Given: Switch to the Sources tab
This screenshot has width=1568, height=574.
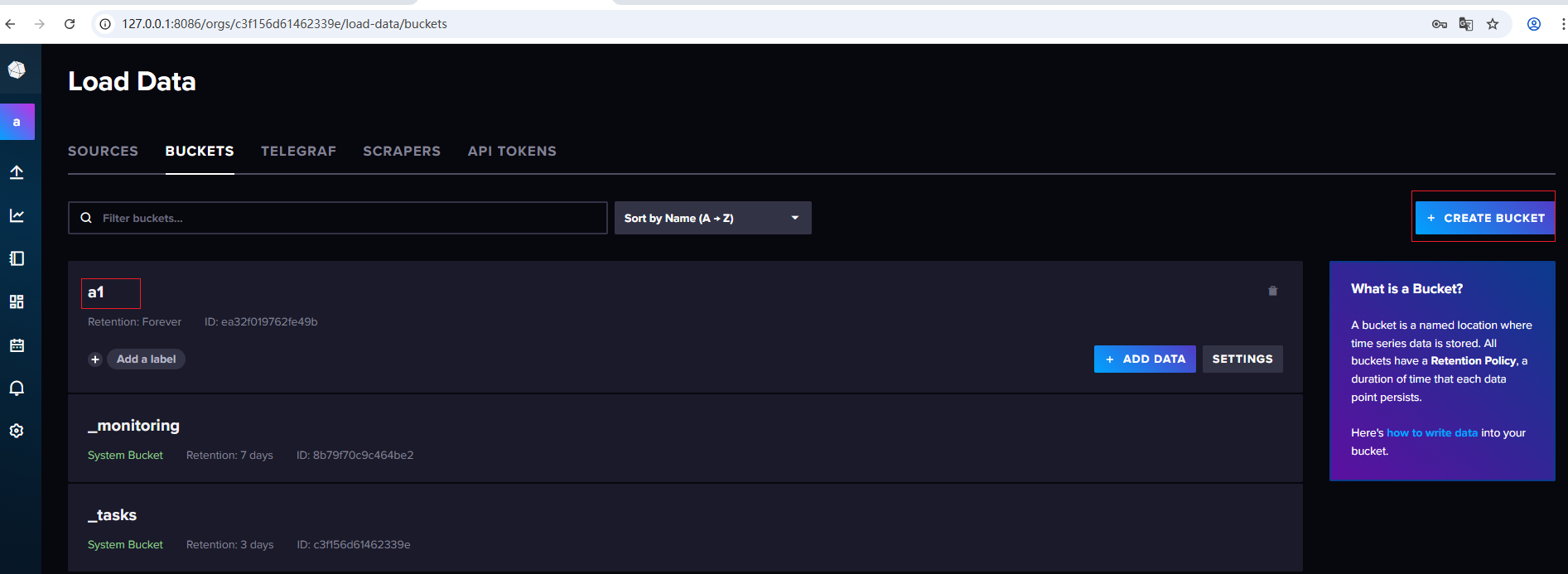Looking at the screenshot, I should pos(104,151).
